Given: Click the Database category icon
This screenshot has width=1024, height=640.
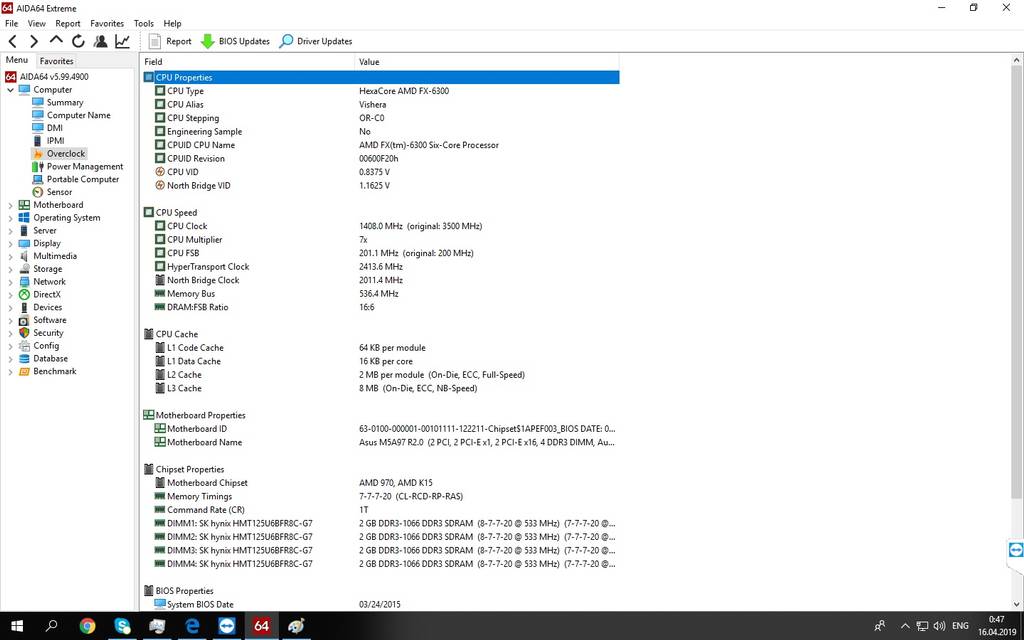Looking at the screenshot, I should pos(24,359).
